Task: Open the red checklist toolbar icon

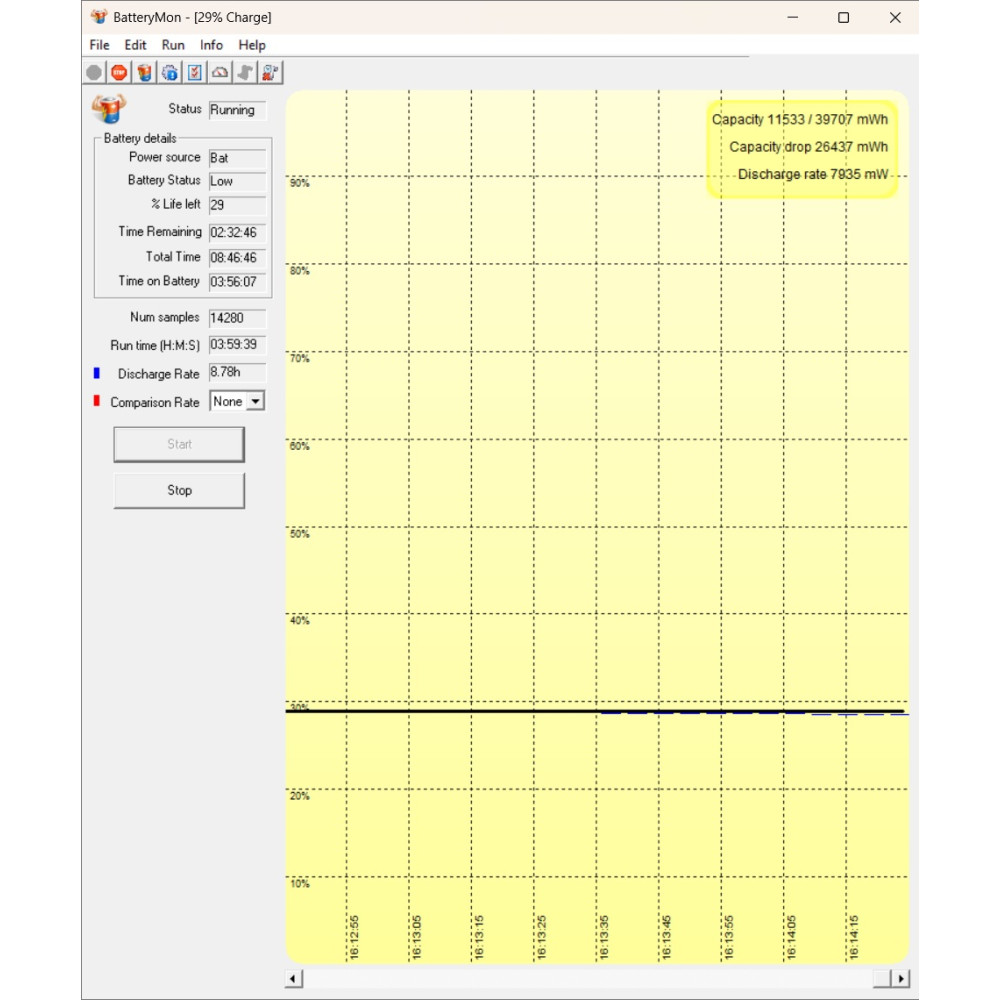Action: coord(195,72)
